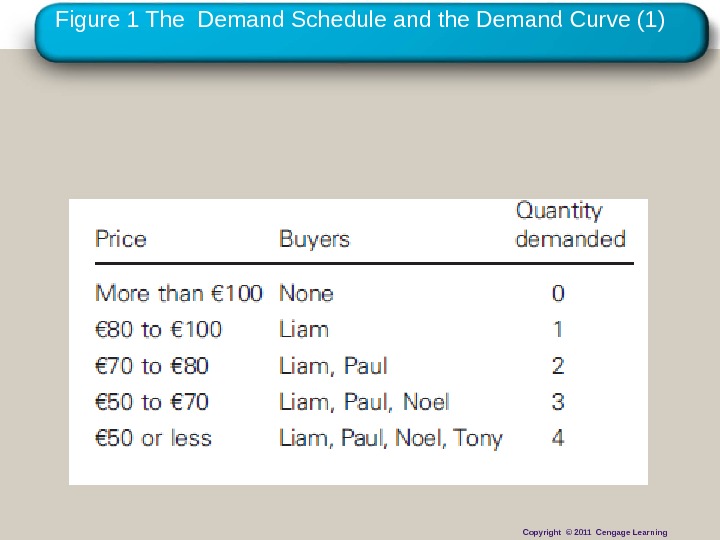Click the quantity value 4
This screenshot has width=720, height=540.
pyautogui.click(x=558, y=438)
